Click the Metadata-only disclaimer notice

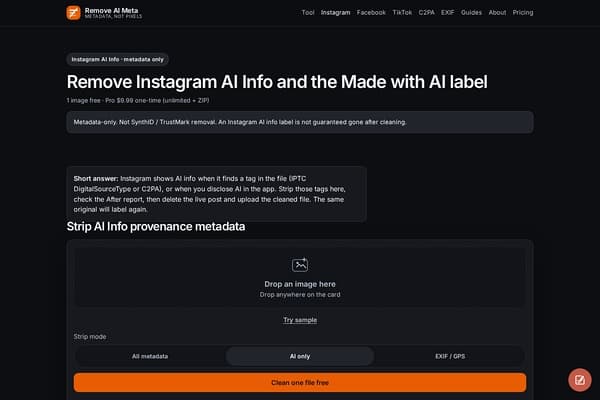pyautogui.click(x=300, y=122)
